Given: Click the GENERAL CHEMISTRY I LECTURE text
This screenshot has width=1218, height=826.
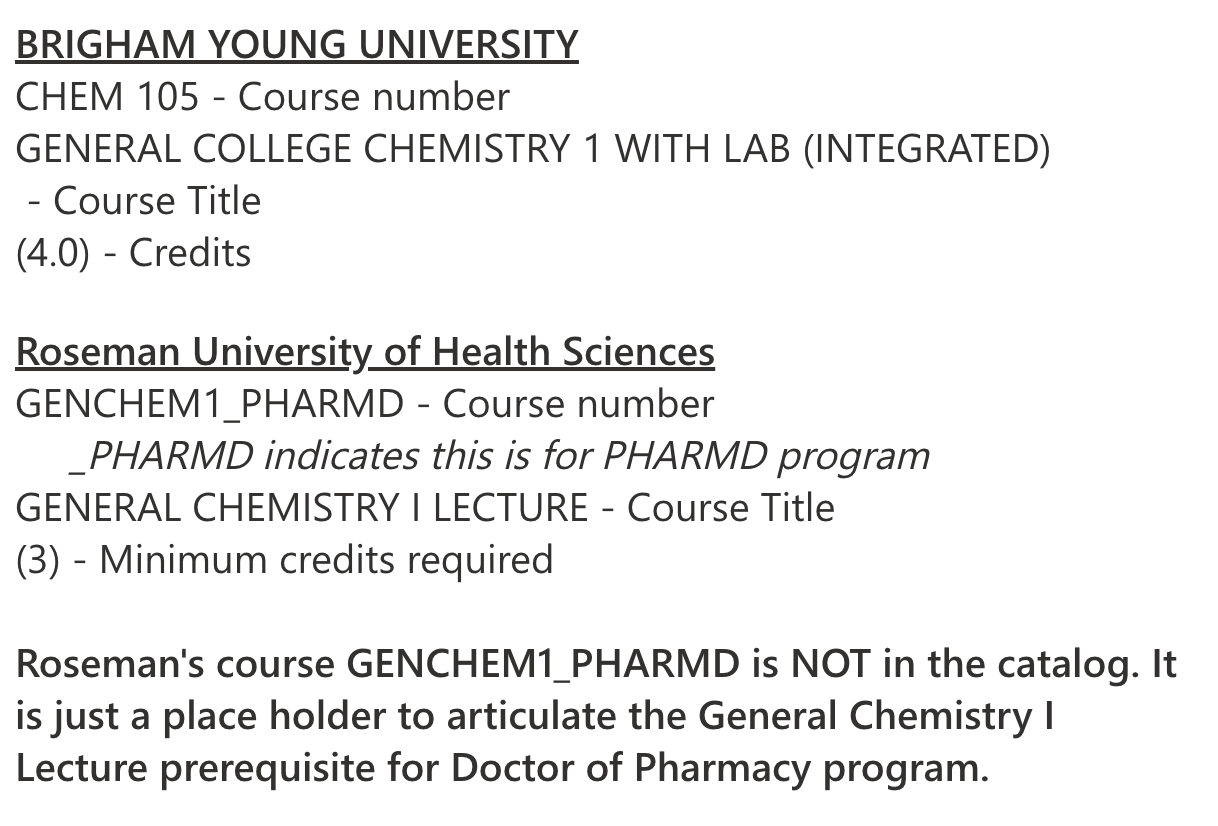Looking at the screenshot, I should [302, 508].
